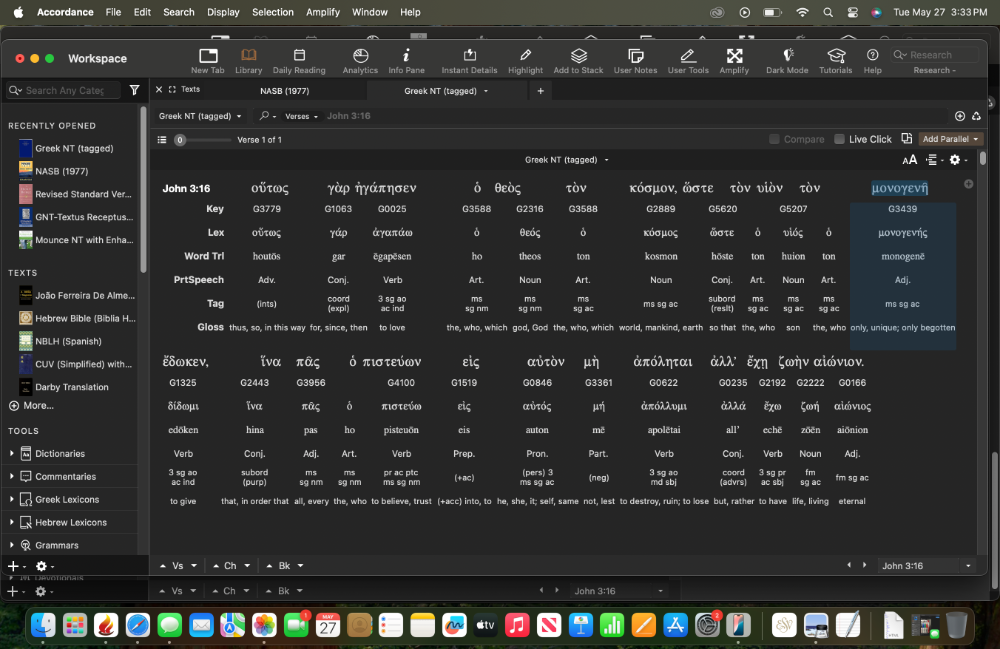
Task: Open the Add Parallel dropdown
Action: click(x=950, y=139)
